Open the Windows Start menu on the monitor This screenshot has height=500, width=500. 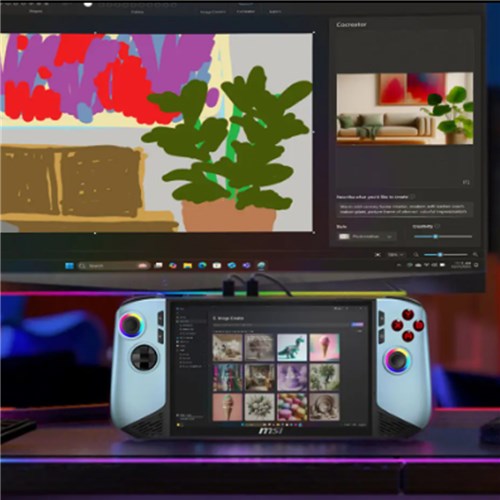[x=69, y=266]
